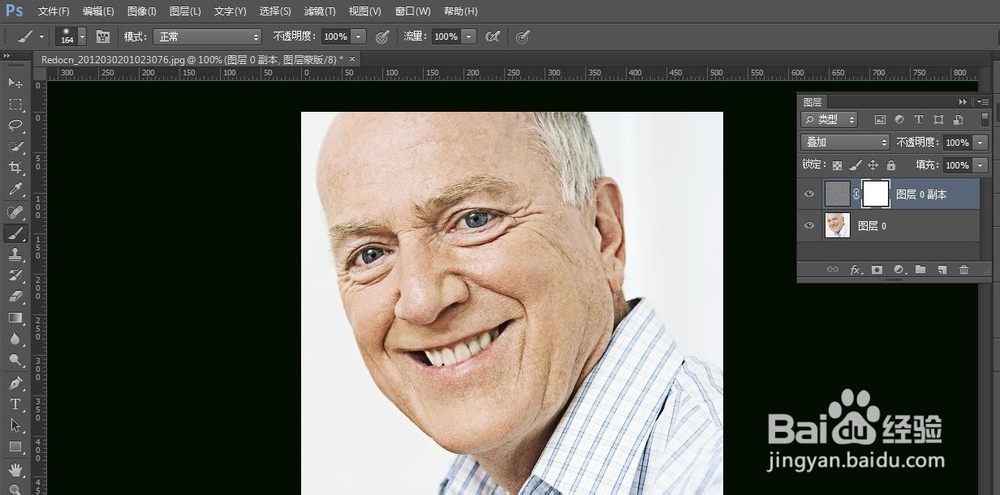Select the Crop tool
The width and height of the screenshot is (1000, 495).
click(15, 168)
